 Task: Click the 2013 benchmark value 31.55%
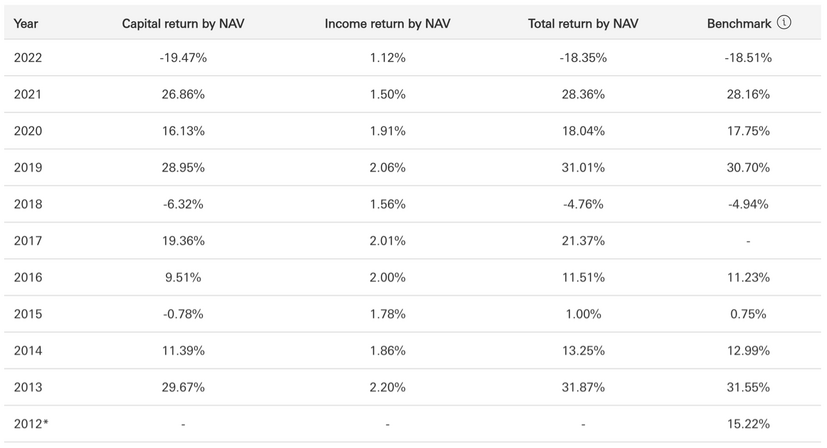(748, 386)
